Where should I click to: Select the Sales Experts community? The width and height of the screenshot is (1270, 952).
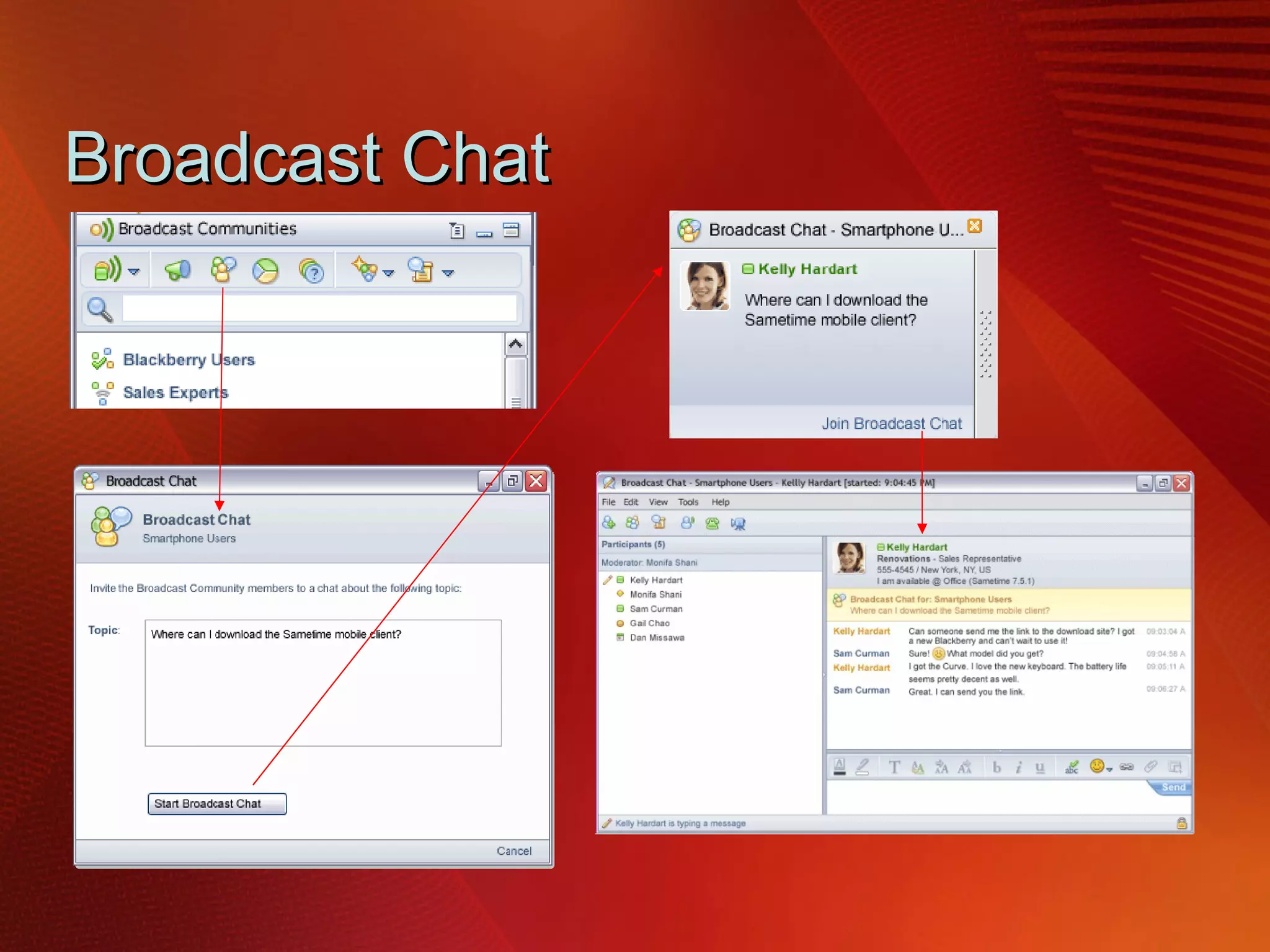[x=175, y=392]
